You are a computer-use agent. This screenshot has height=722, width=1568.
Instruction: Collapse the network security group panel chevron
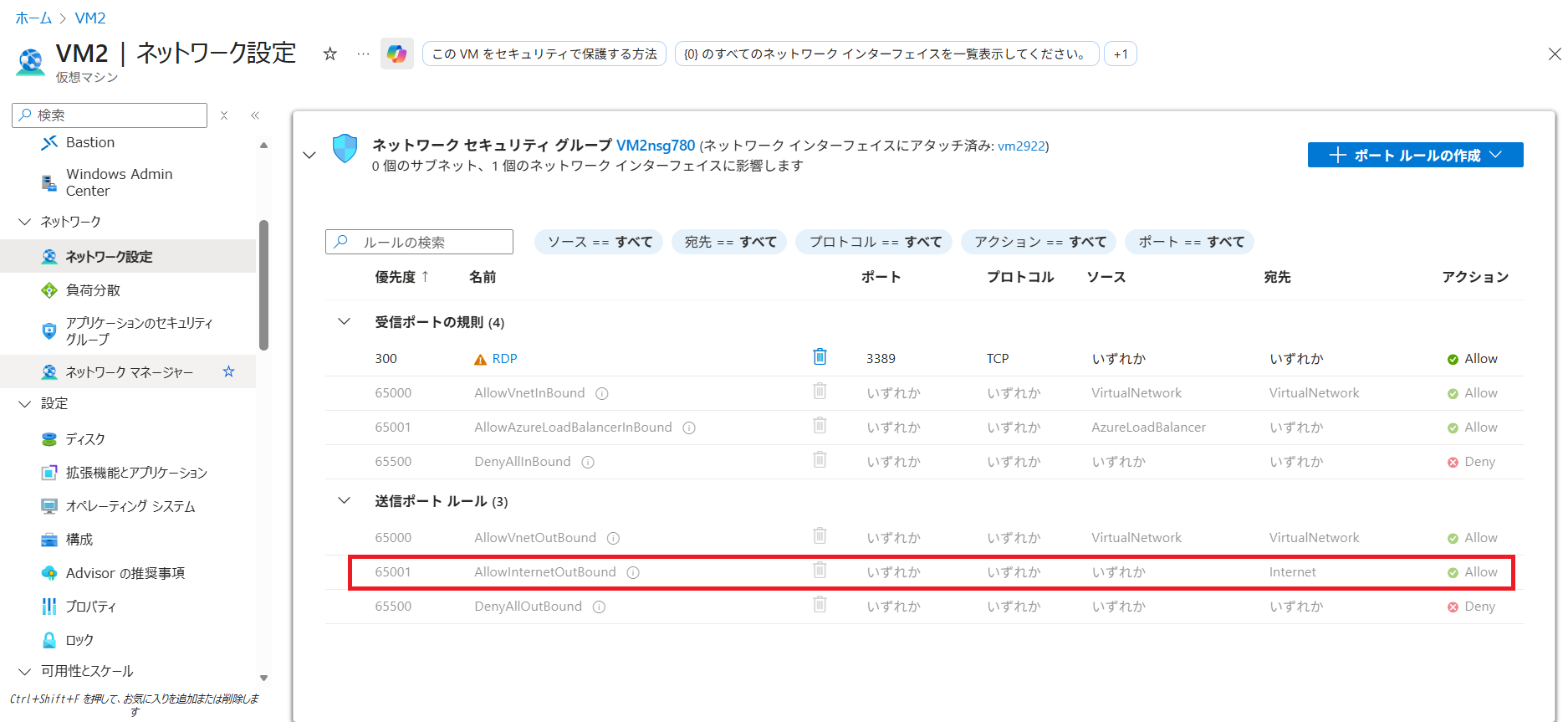click(x=309, y=155)
